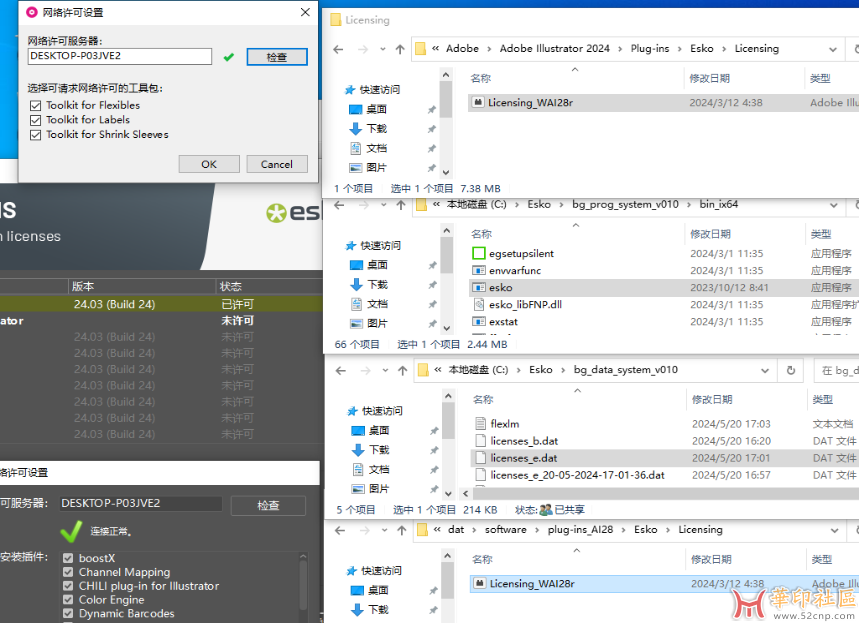Go up one level in bg_data_system_v010 window
The image size is (859, 623).
pos(403,371)
